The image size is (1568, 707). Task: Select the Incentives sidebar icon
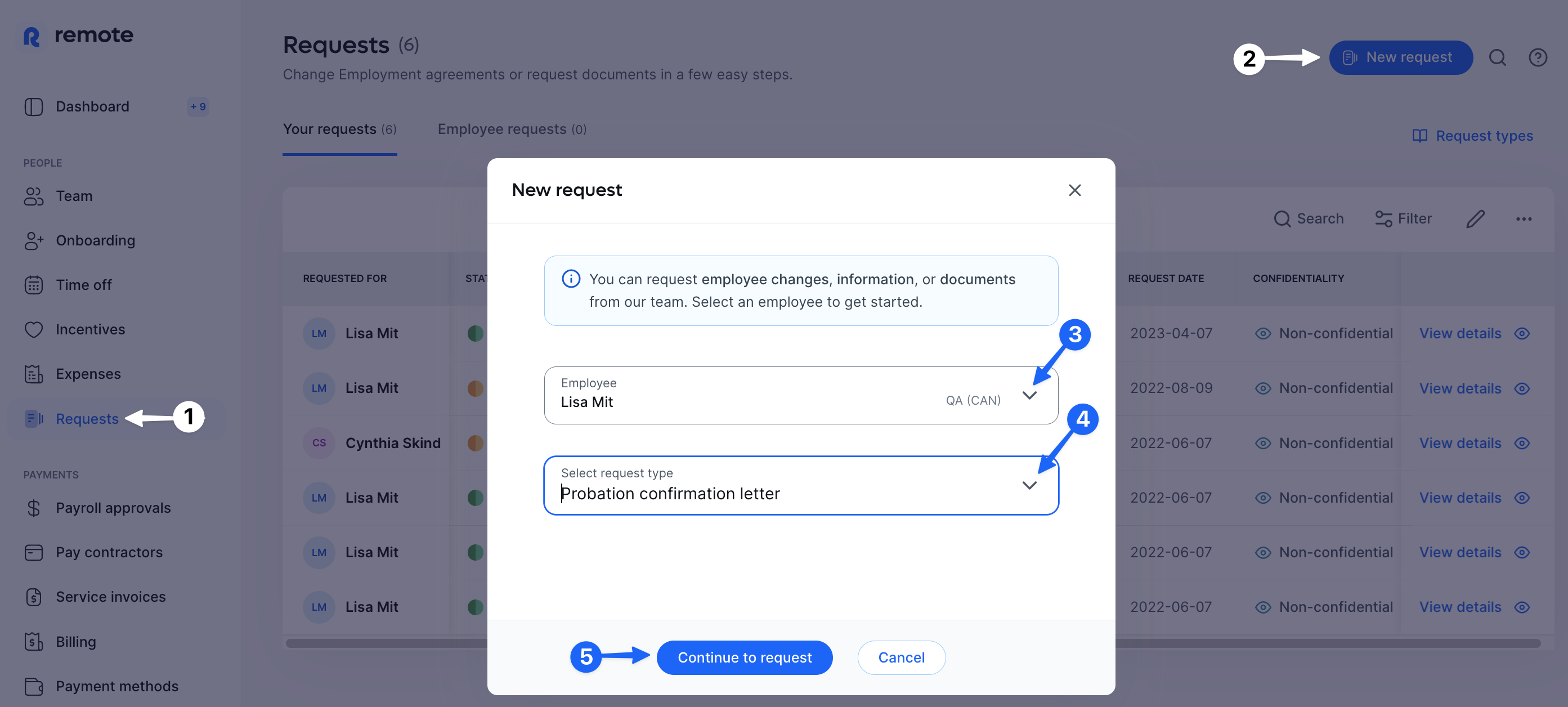(x=34, y=329)
